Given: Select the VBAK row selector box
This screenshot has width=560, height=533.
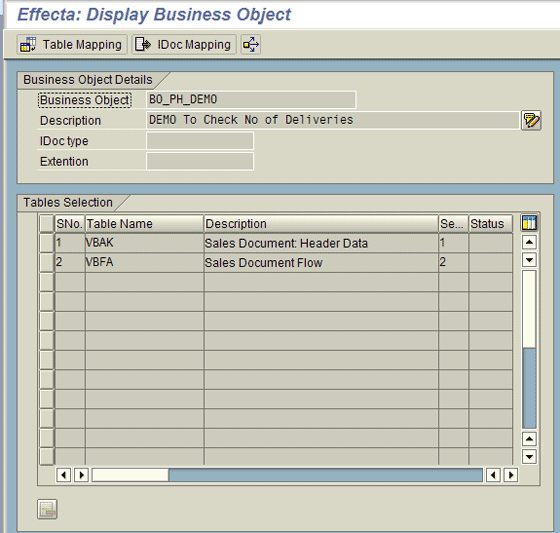Looking at the screenshot, I should click(46, 243).
